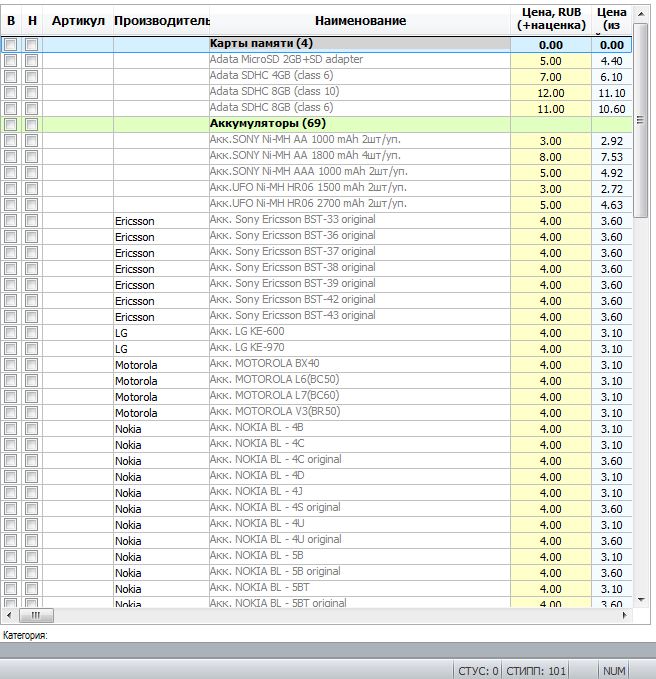Click price 11.10 in the second price column
The width and height of the screenshot is (656, 679).
coord(611,93)
